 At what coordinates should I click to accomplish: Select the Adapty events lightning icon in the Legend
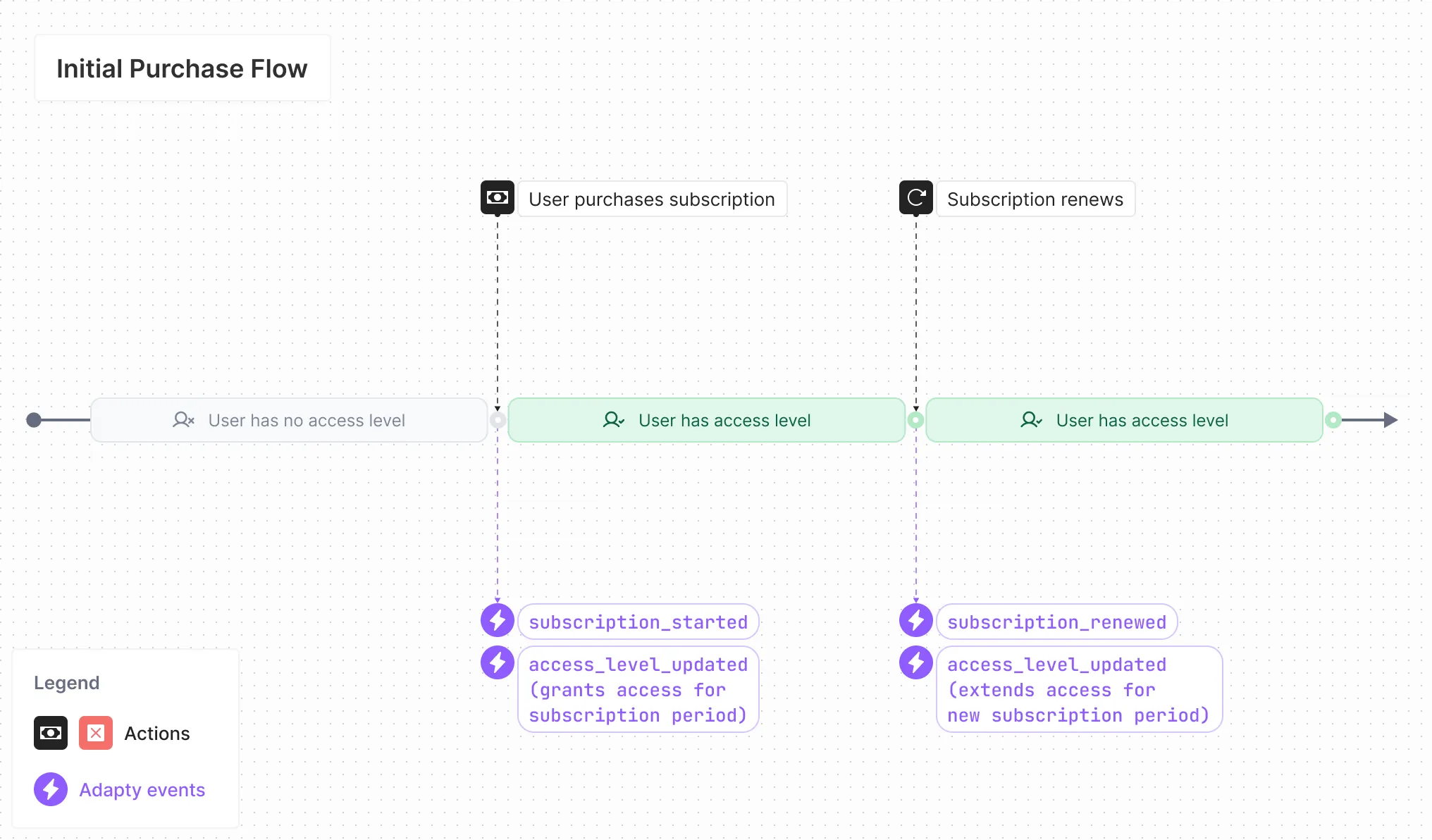(50, 789)
